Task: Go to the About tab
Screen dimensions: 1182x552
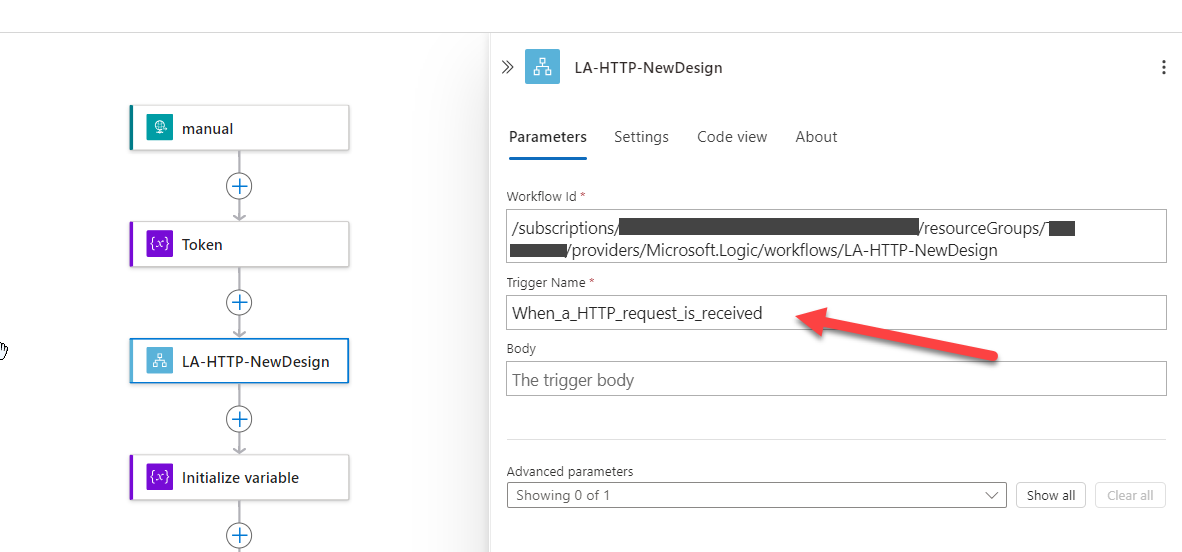Action: 816,136
